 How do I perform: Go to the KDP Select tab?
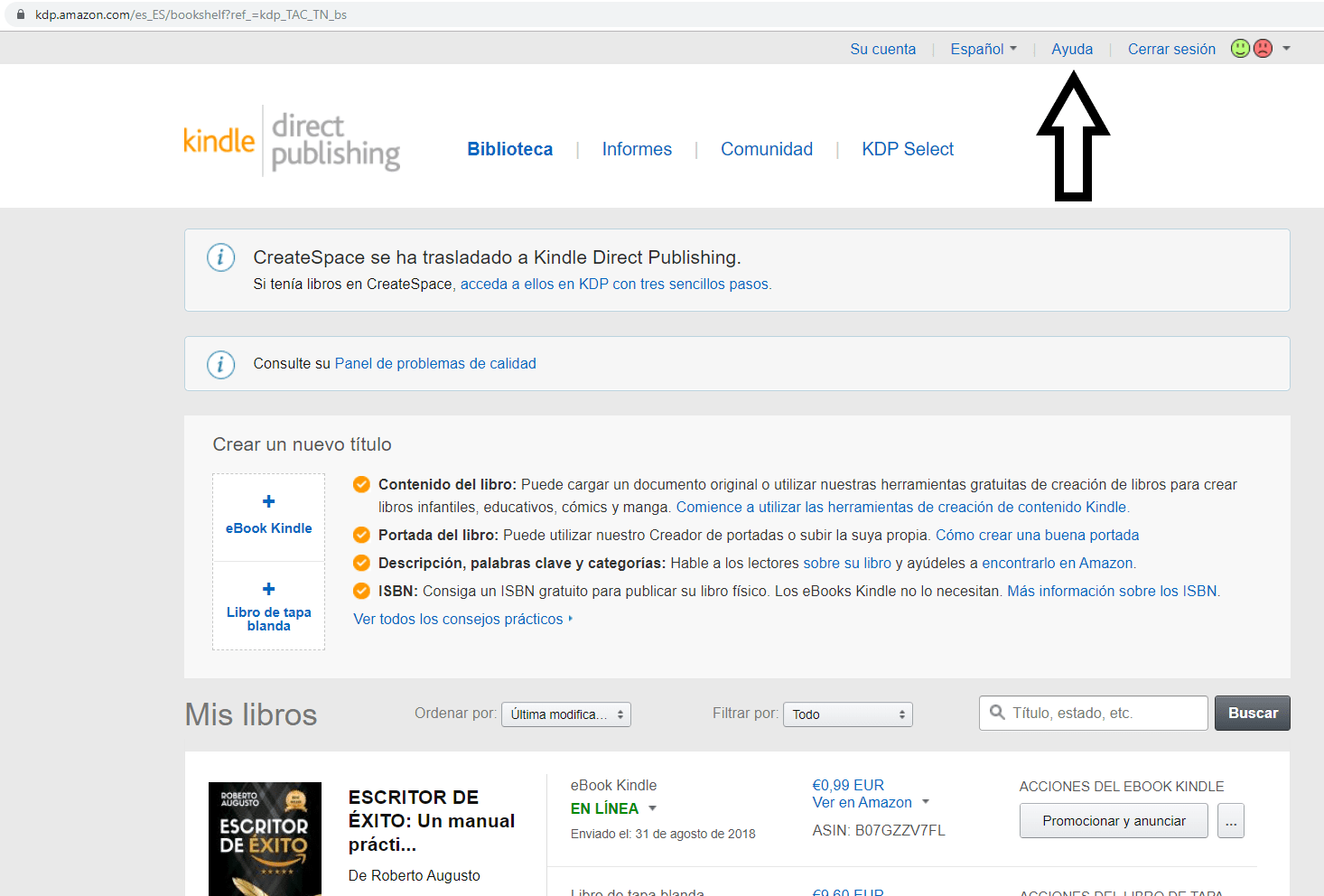pyautogui.click(x=908, y=149)
